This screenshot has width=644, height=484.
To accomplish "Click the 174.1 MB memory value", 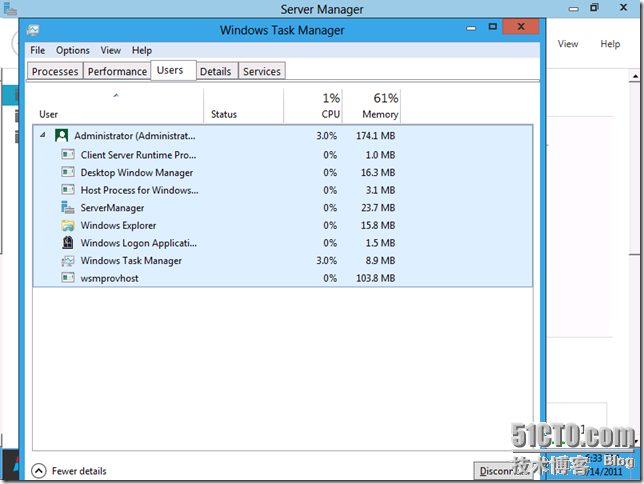I will (375, 136).
